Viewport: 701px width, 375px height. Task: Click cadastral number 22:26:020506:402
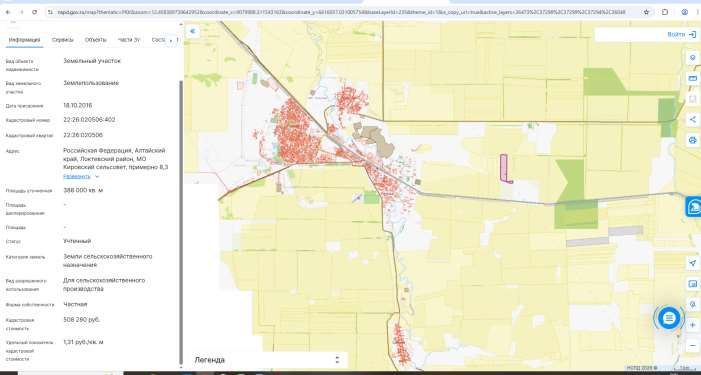tap(89, 120)
